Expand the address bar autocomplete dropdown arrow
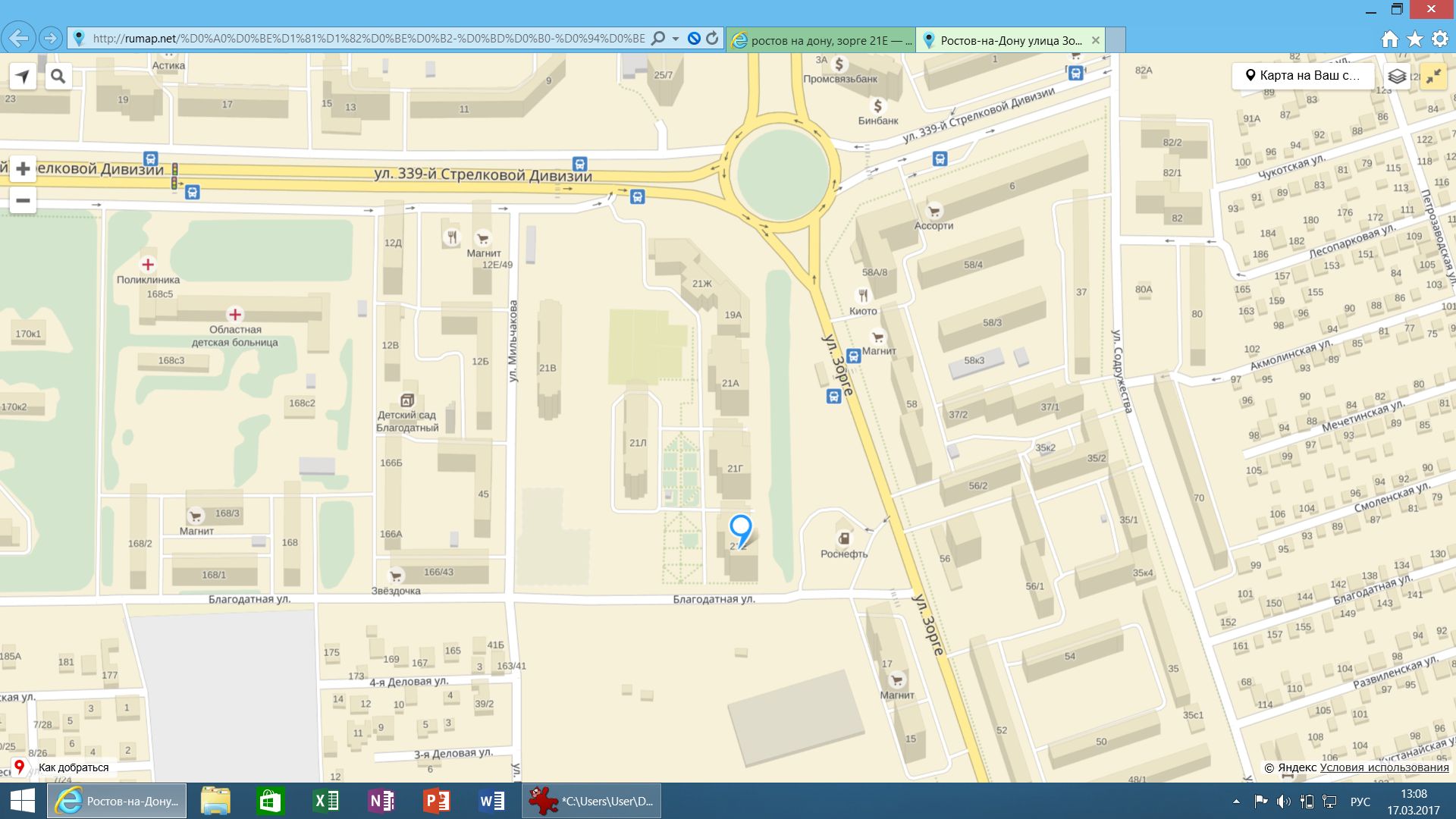 (676, 39)
